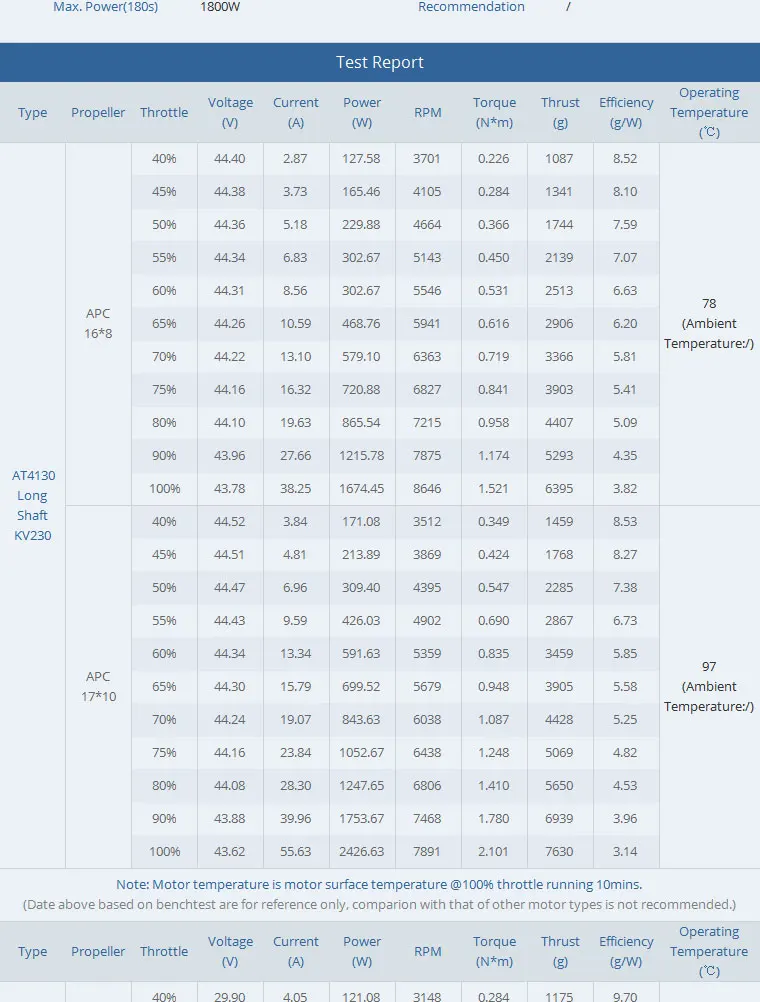Select the 'Max. Power(180s)' label
The width and height of the screenshot is (760, 1002).
105,6
